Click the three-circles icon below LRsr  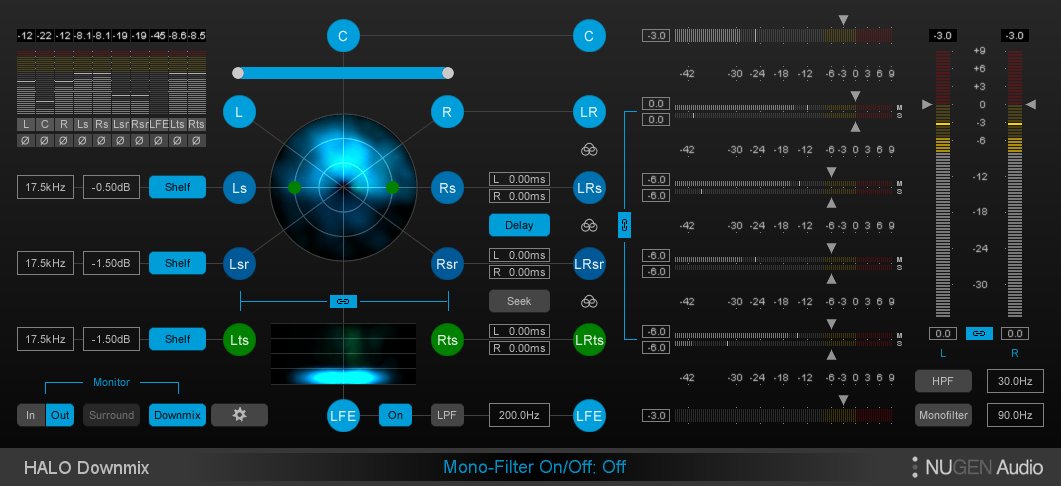tap(589, 301)
